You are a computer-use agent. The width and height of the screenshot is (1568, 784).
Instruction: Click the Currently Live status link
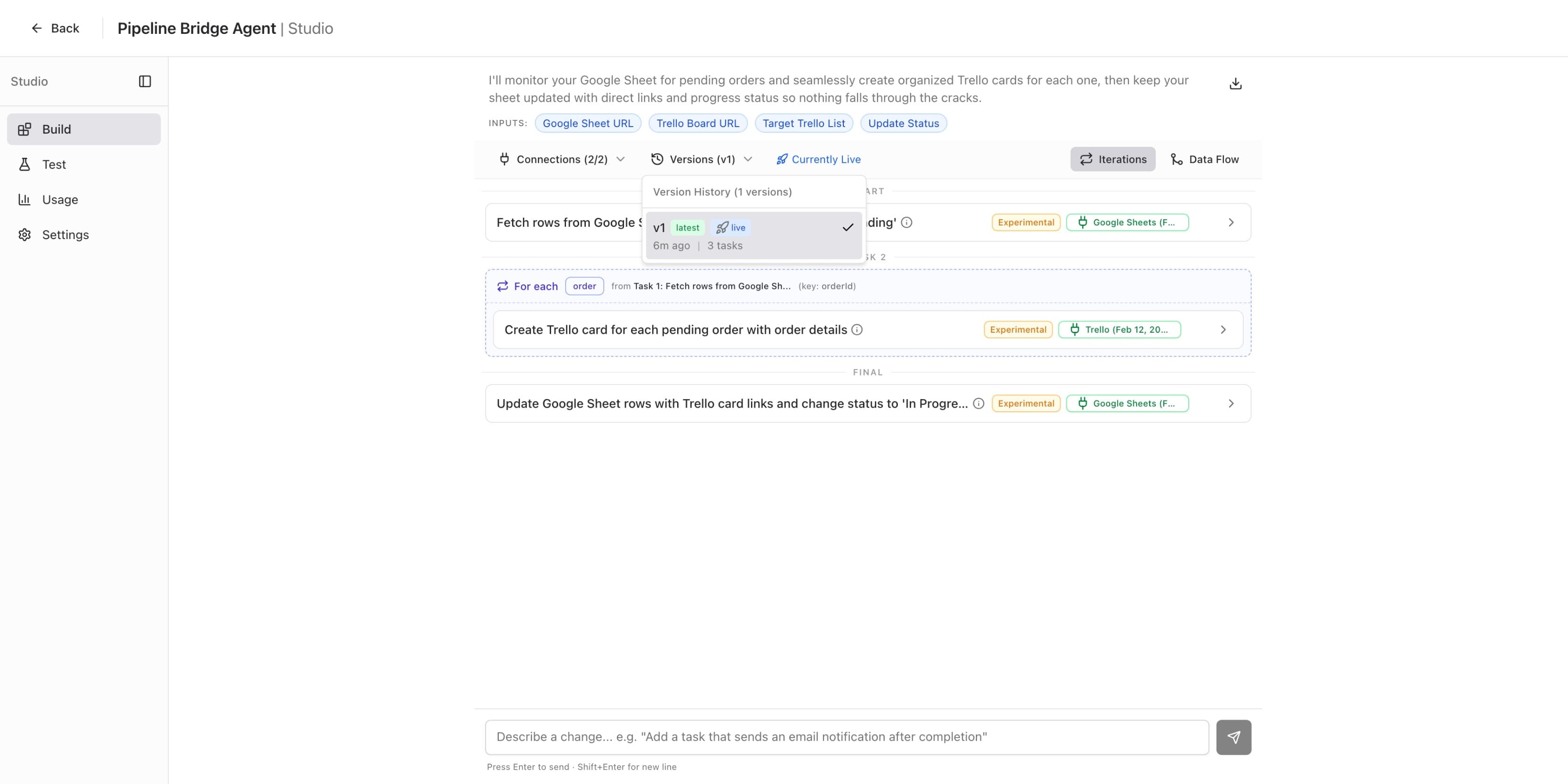[818, 159]
